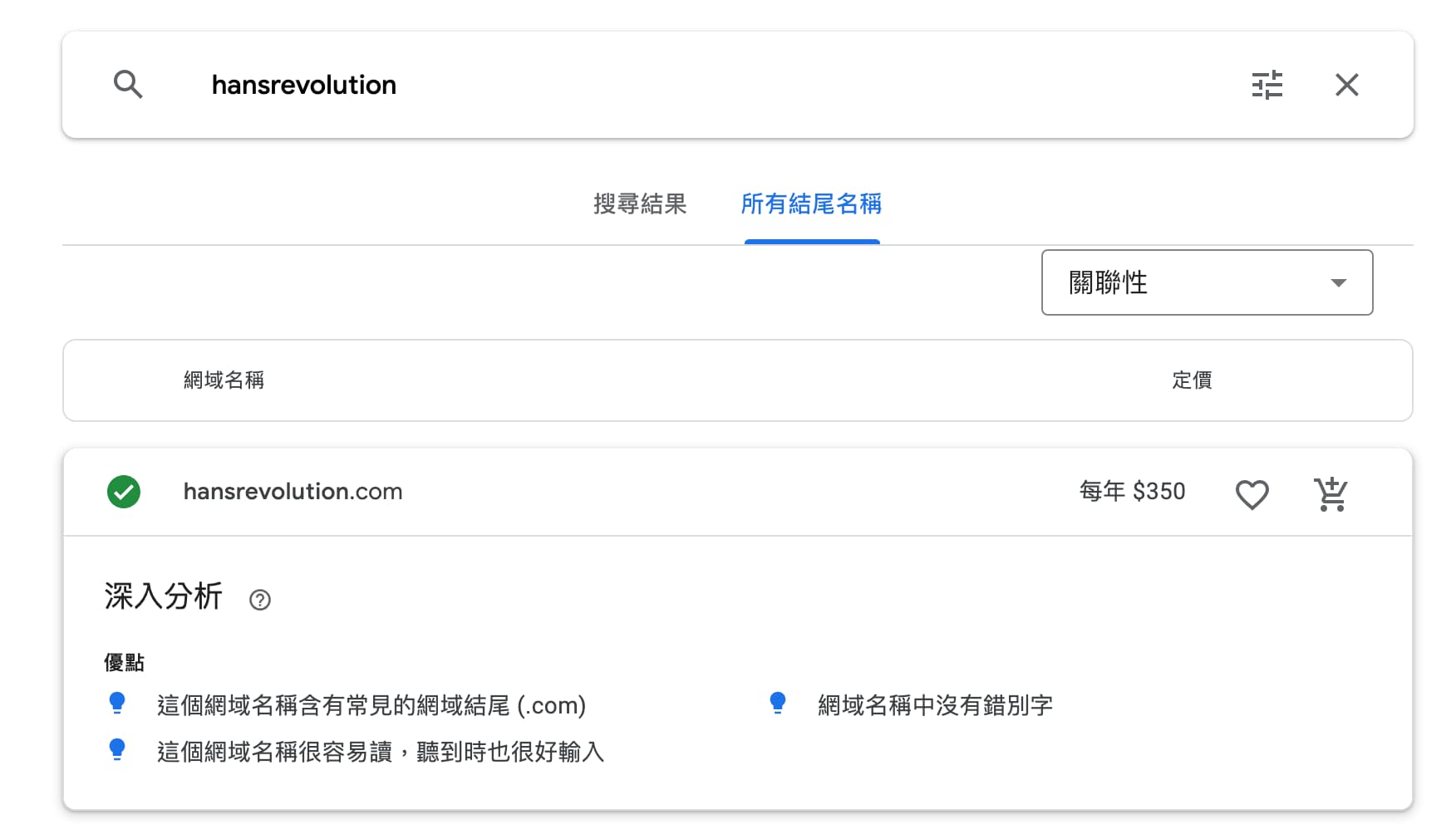This screenshot has height=829, width=1456.
Task: Click the 每年 $350 price
Action: [1132, 492]
